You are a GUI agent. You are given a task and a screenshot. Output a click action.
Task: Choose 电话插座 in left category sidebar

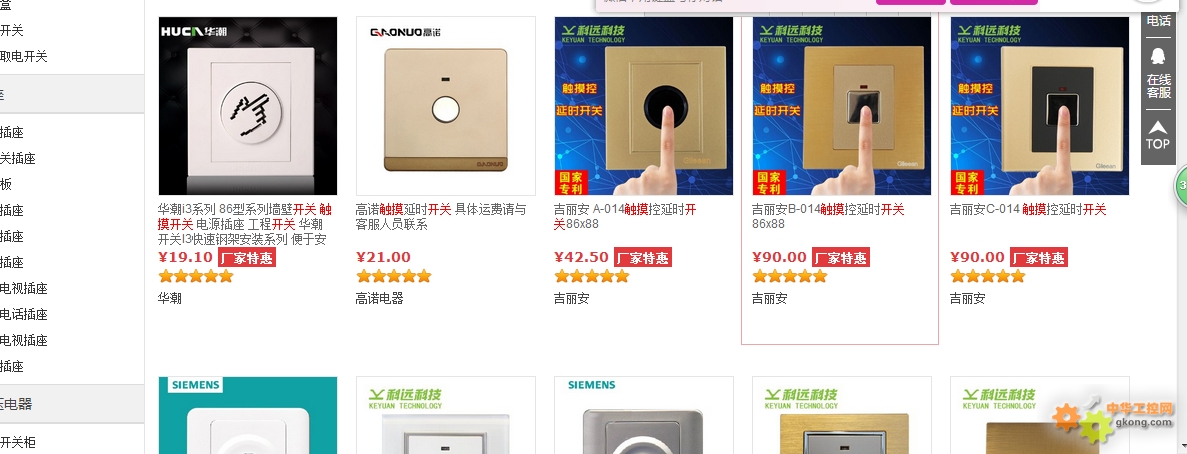tap(23, 314)
